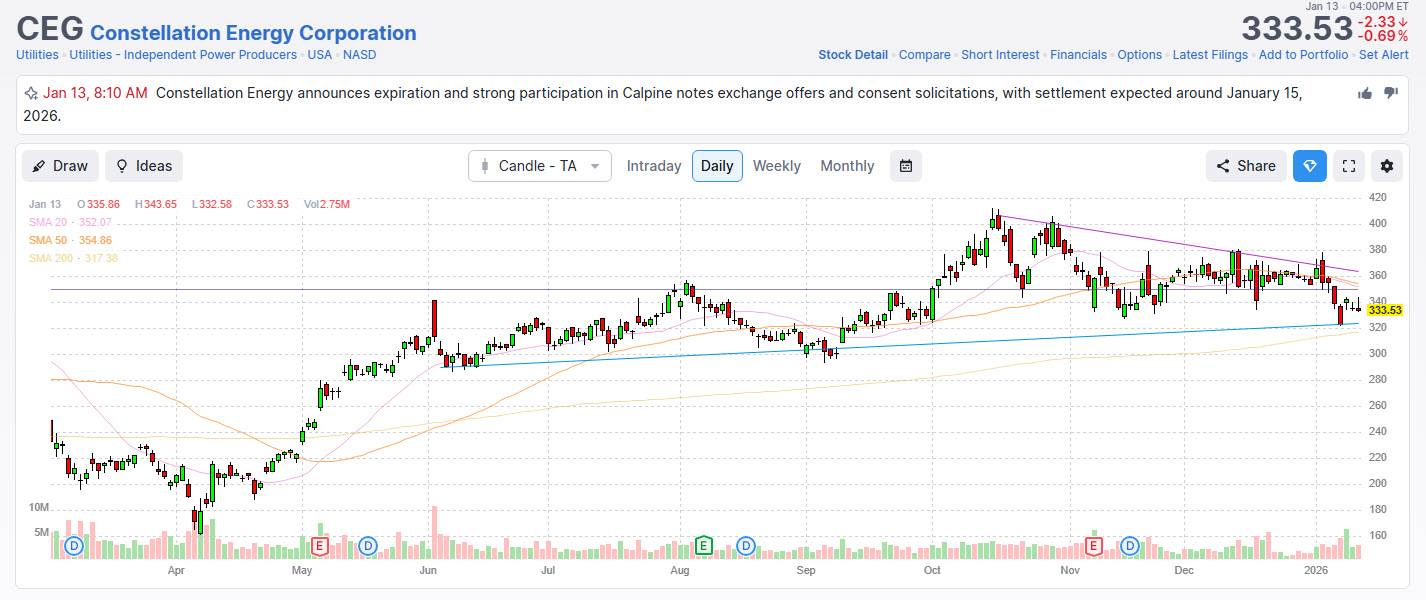Click the Set Alert link
1426x600 pixels.
tap(1383, 55)
